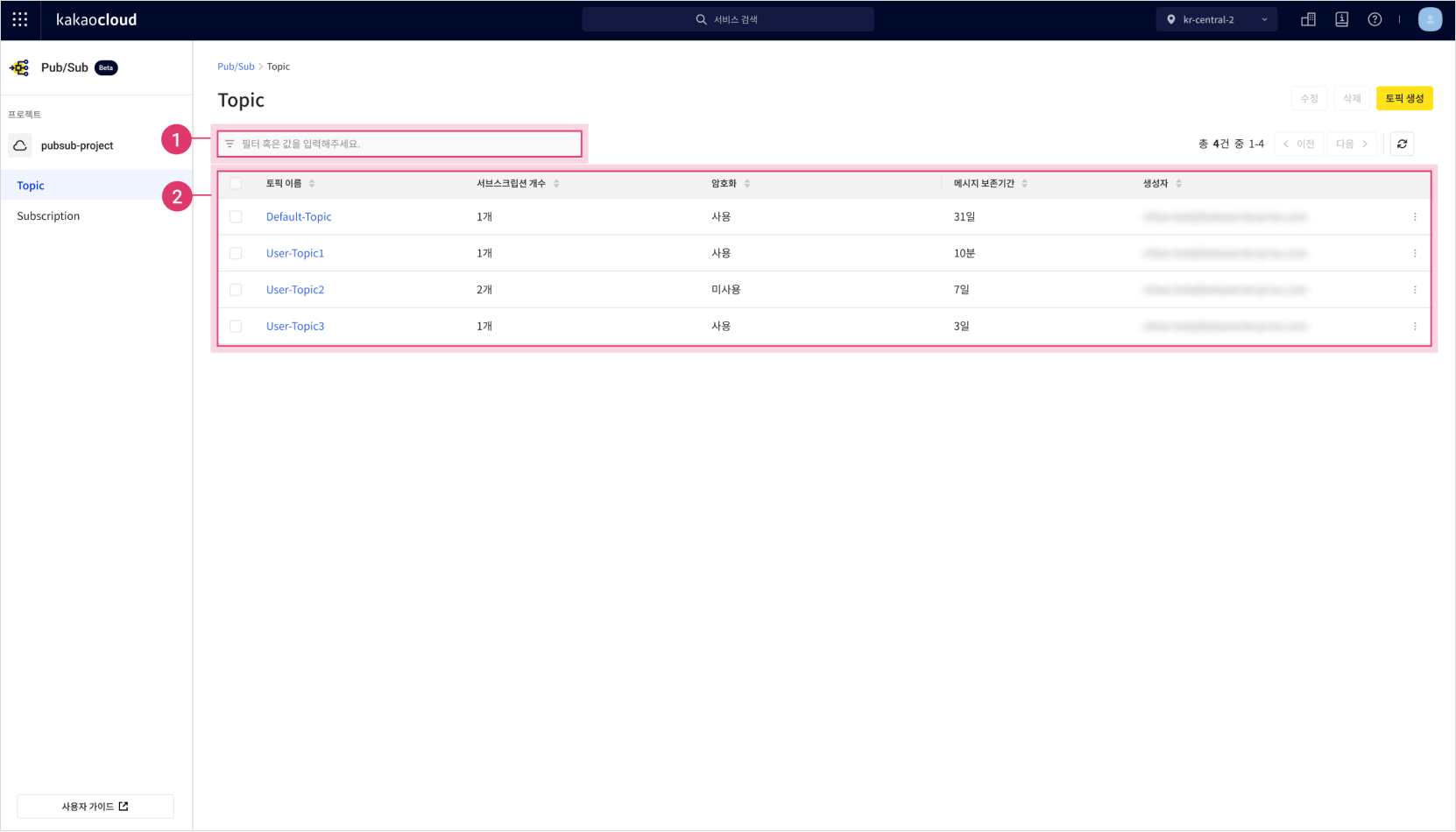Click the 3일 retention value

pos(961,326)
